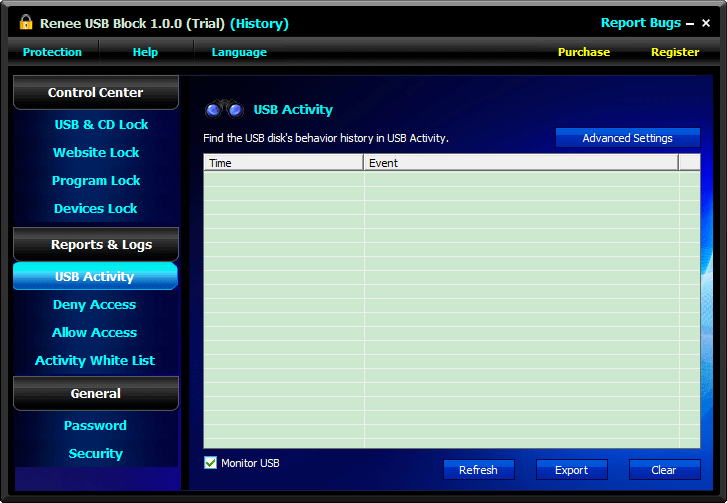727x503 pixels.
Task: Open the Help menu
Action: pyautogui.click(x=145, y=52)
